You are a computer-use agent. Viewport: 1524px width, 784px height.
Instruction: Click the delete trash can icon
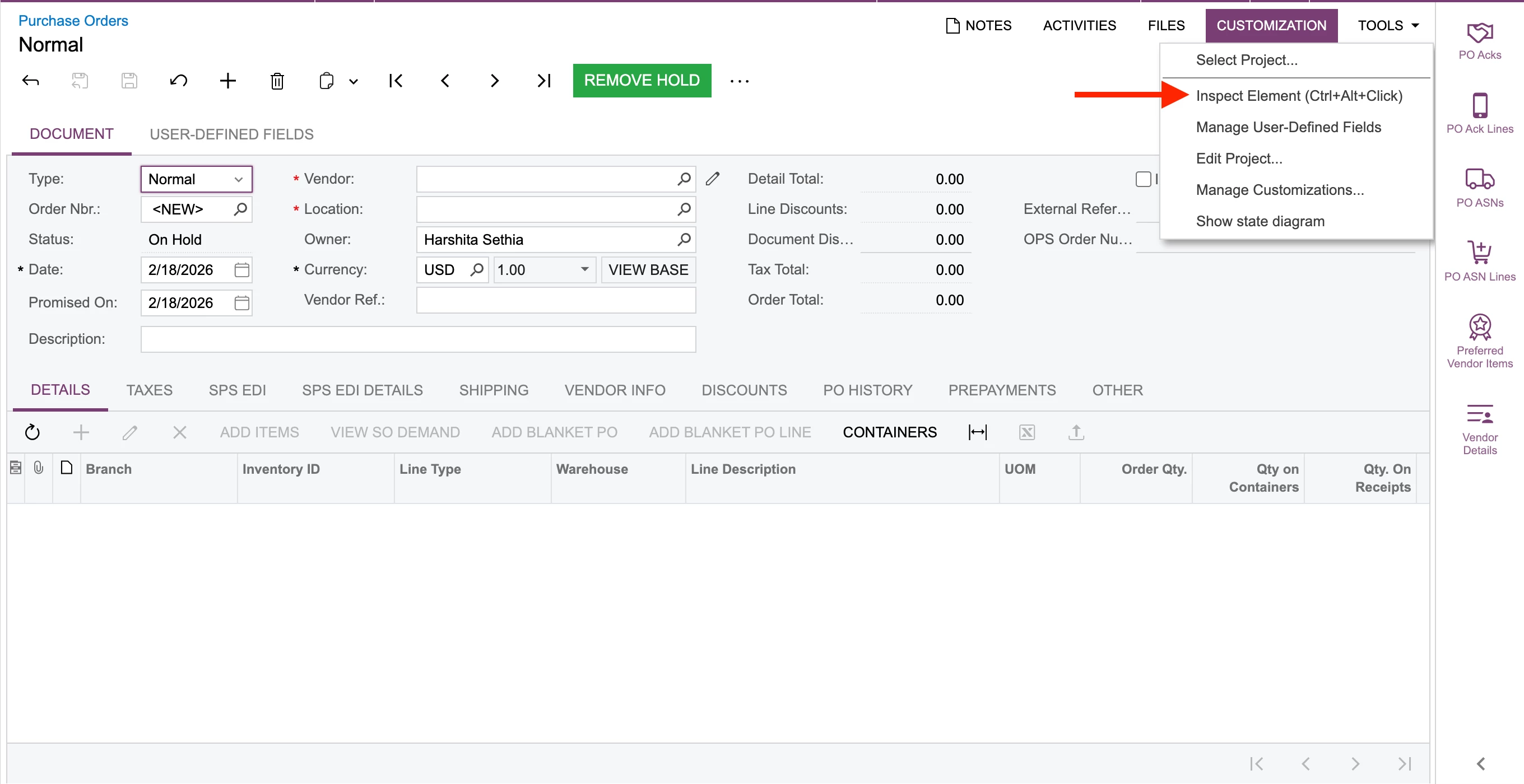click(277, 81)
